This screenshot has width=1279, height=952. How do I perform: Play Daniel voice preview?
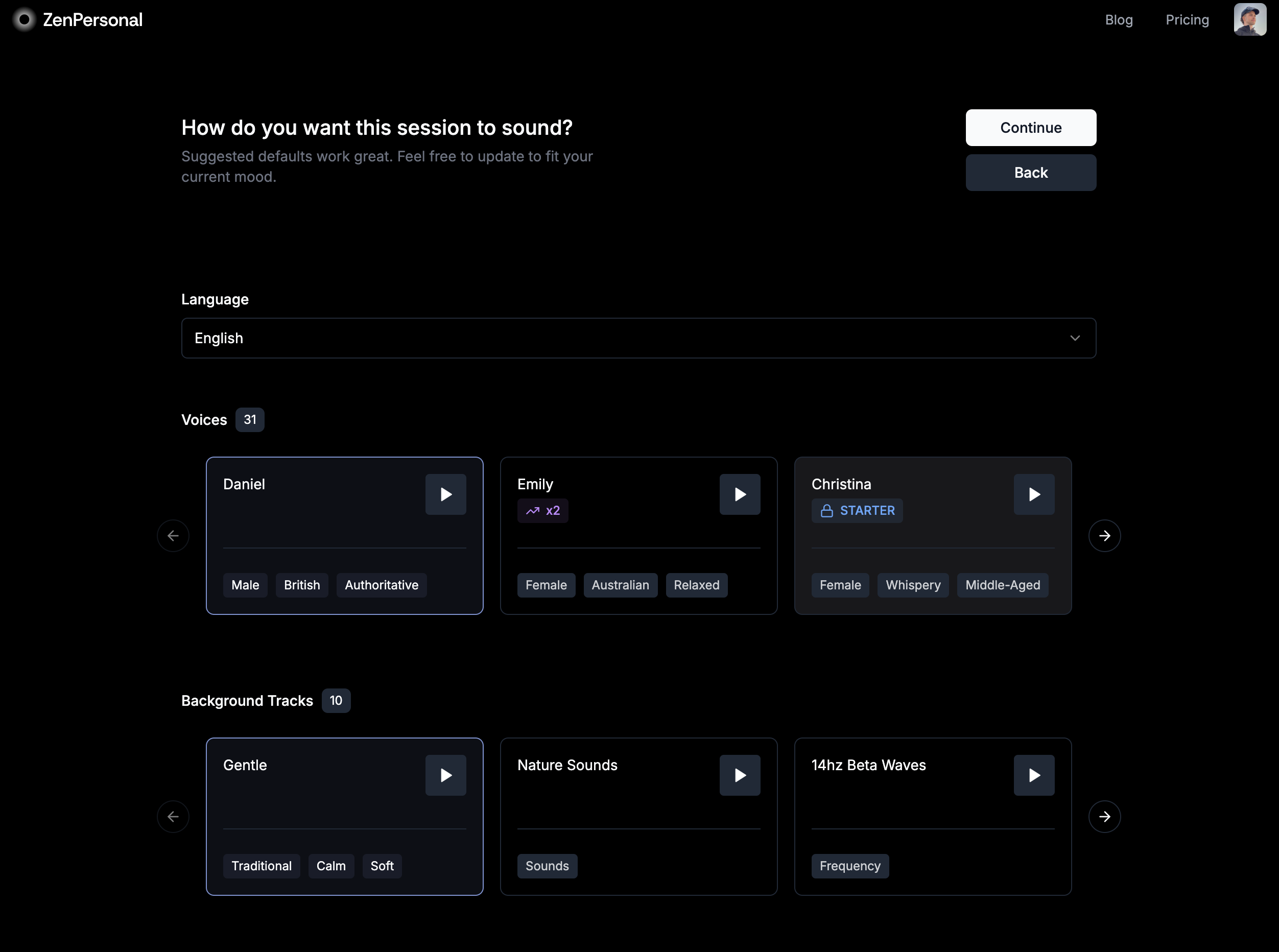pos(445,494)
